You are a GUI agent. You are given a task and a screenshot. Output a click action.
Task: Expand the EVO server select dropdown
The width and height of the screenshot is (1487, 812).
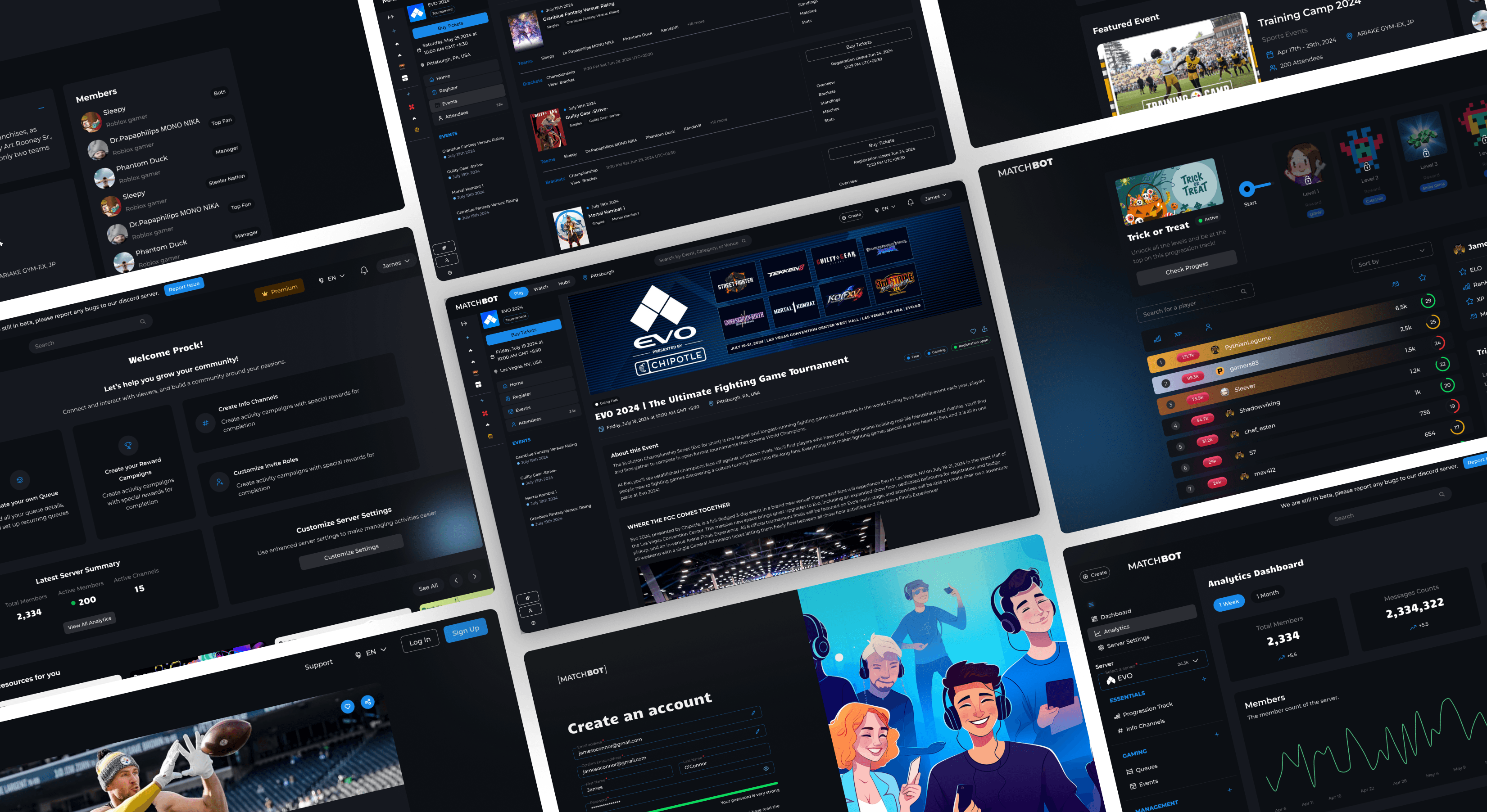tap(1195, 660)
